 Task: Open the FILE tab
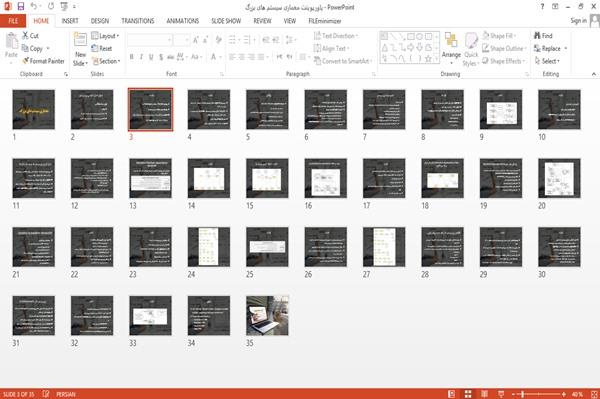[x=13, y=21]
